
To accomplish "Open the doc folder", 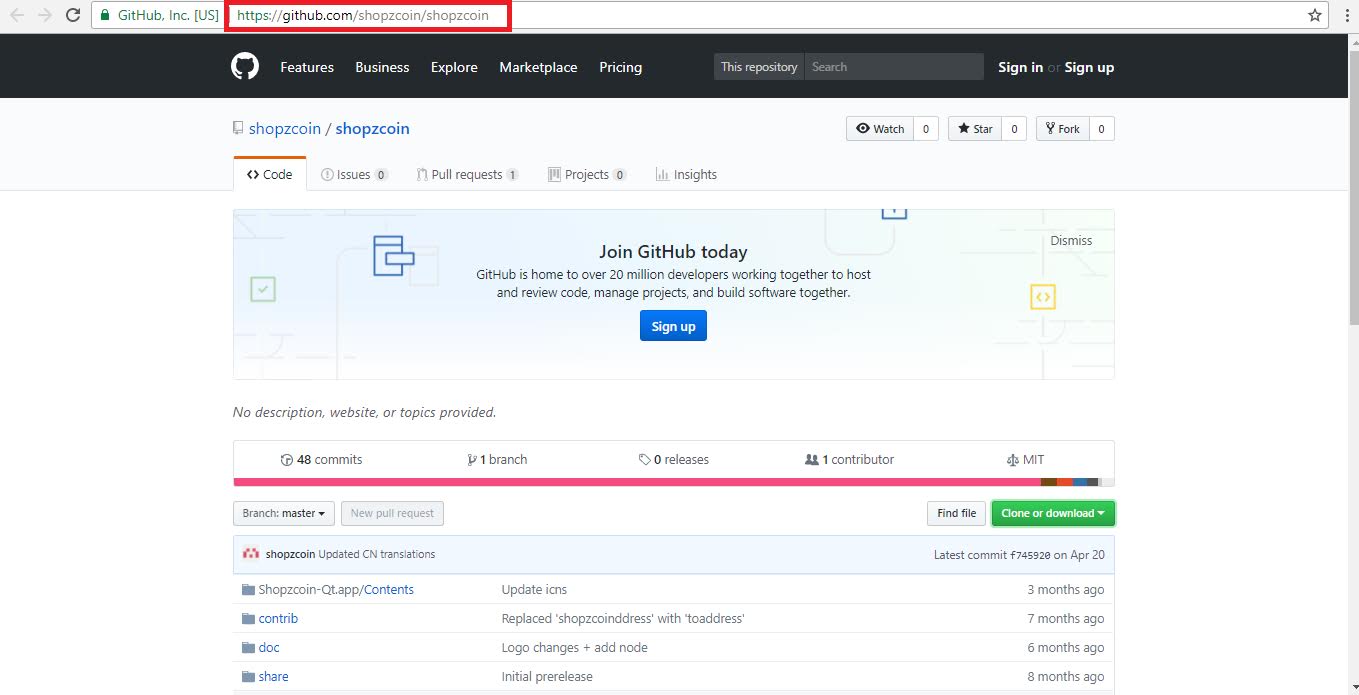I will coord(269,647).
